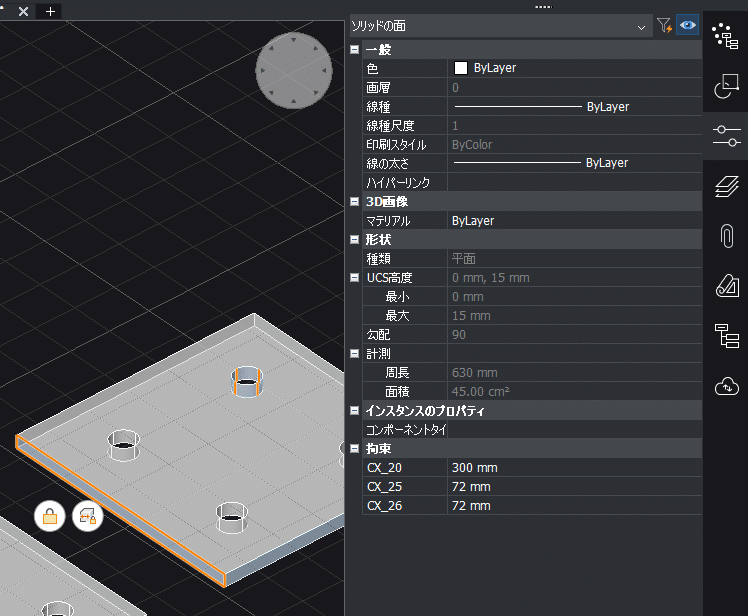Collapse the 形状 section

pos(354,240)
